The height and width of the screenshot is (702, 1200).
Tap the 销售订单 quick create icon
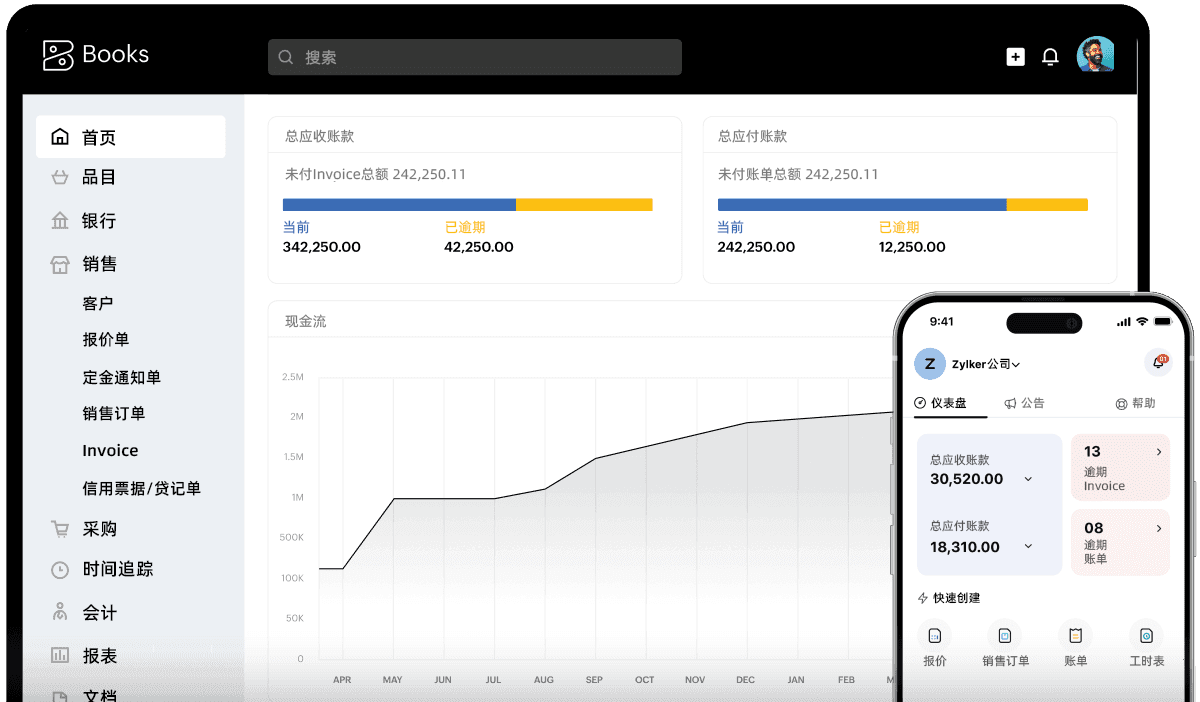(x=1005, y=635)
